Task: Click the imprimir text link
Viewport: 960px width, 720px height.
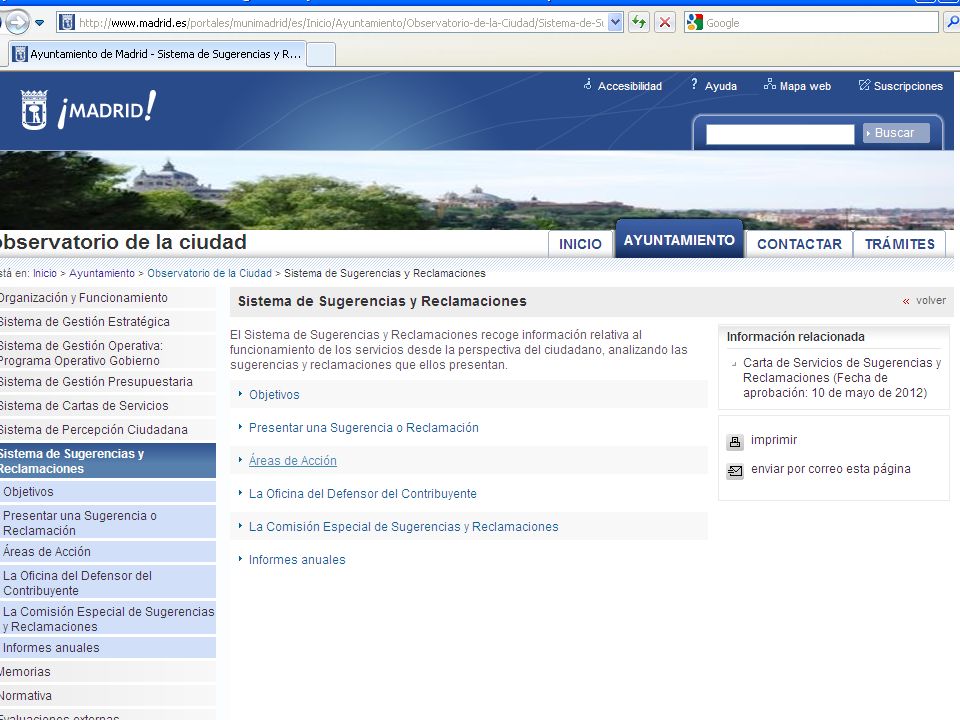Action: (774, 440)
